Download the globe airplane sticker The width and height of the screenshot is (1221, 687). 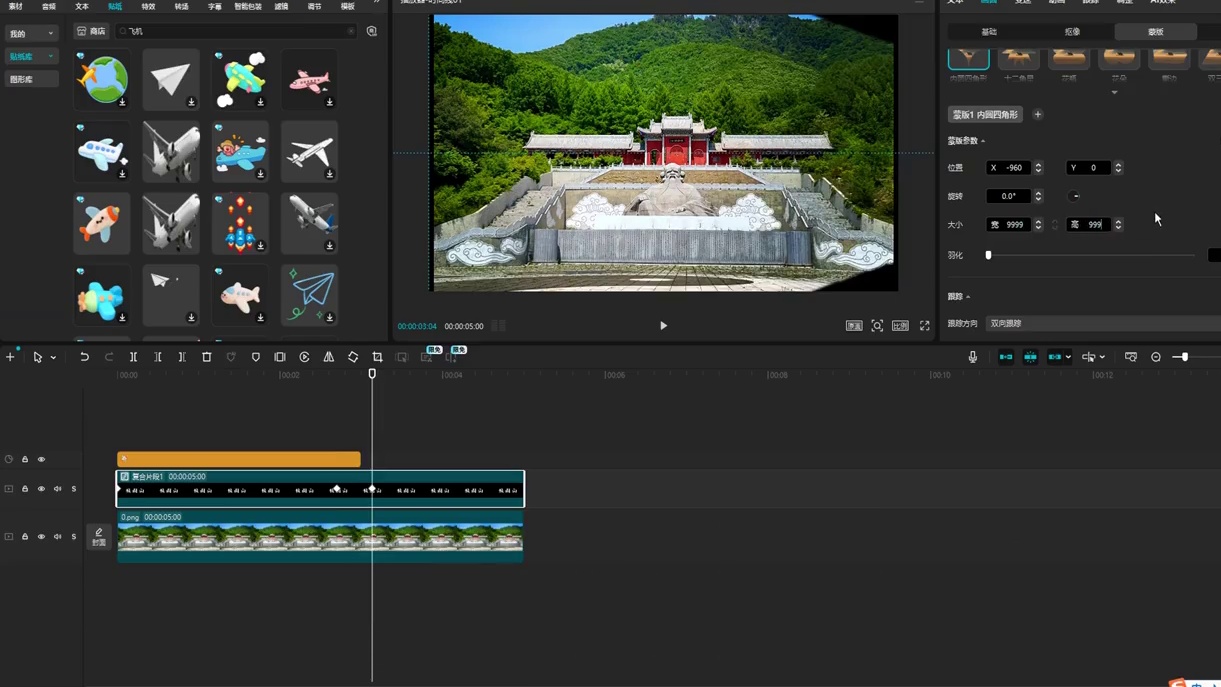tap(122, 102)
